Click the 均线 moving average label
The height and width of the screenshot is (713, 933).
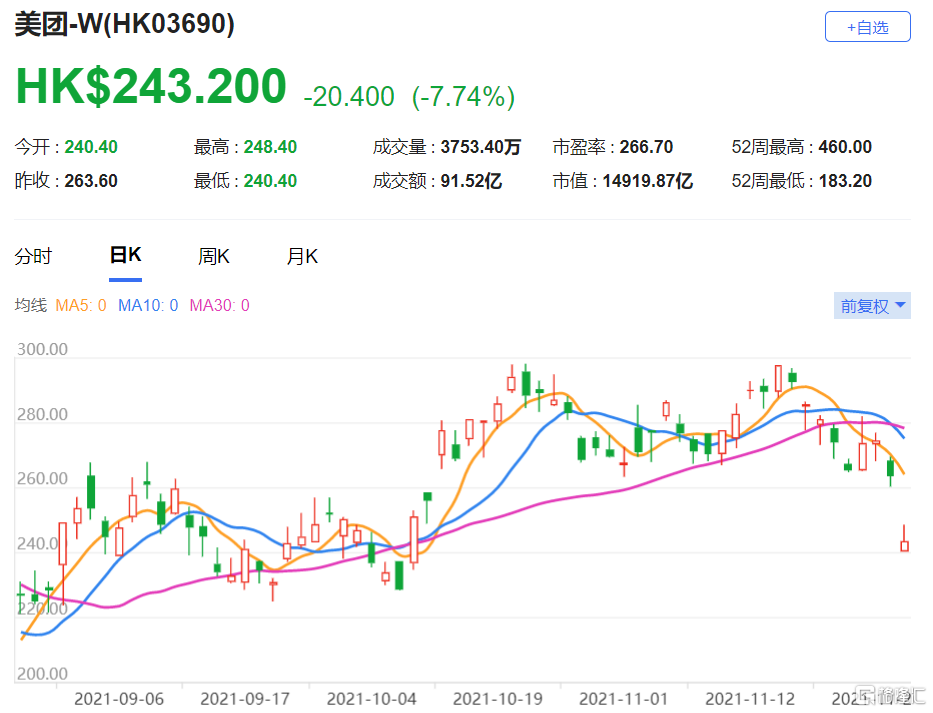(x=30, y=305)
